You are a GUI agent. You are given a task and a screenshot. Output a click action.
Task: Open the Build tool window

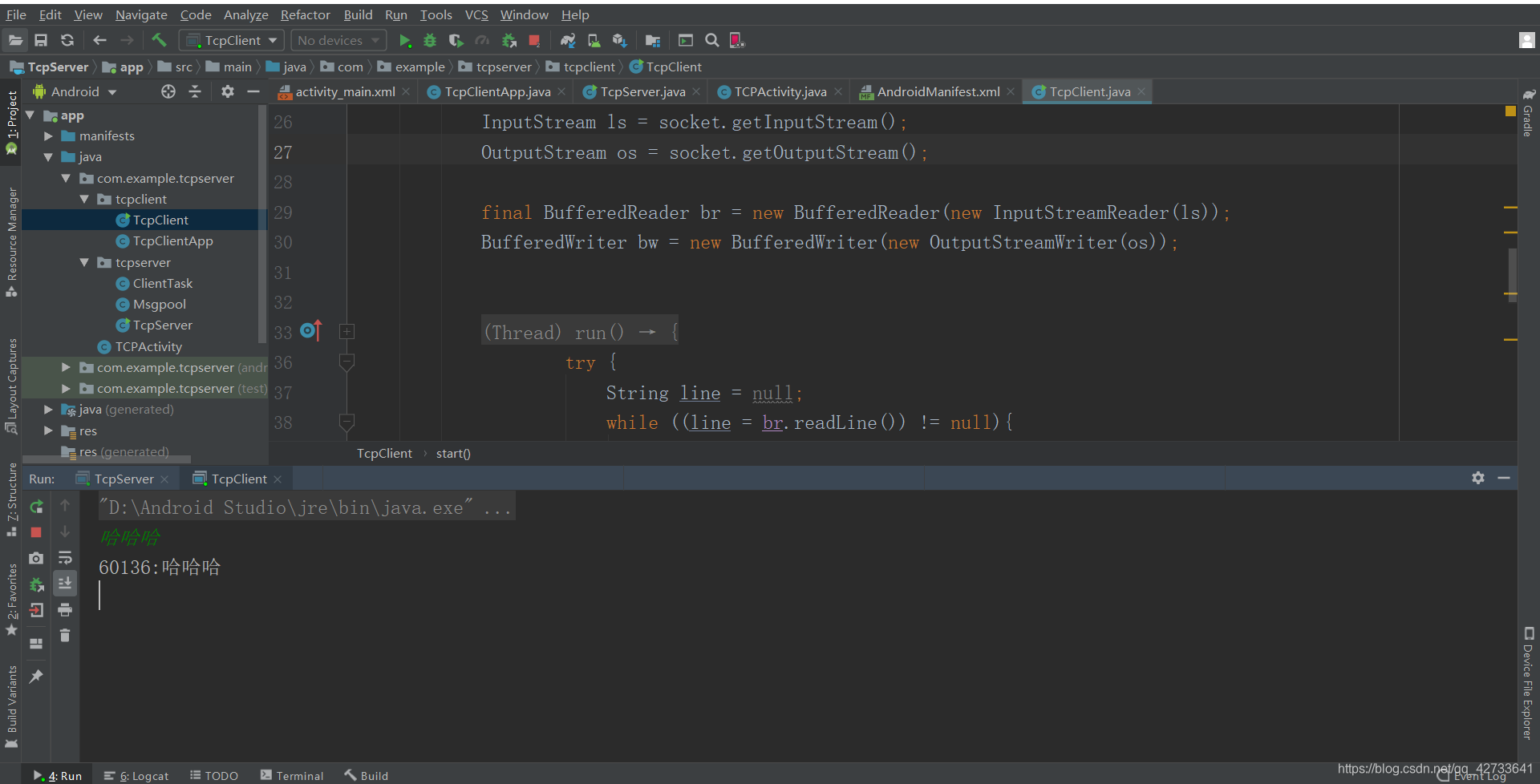(x=367, y=776)
